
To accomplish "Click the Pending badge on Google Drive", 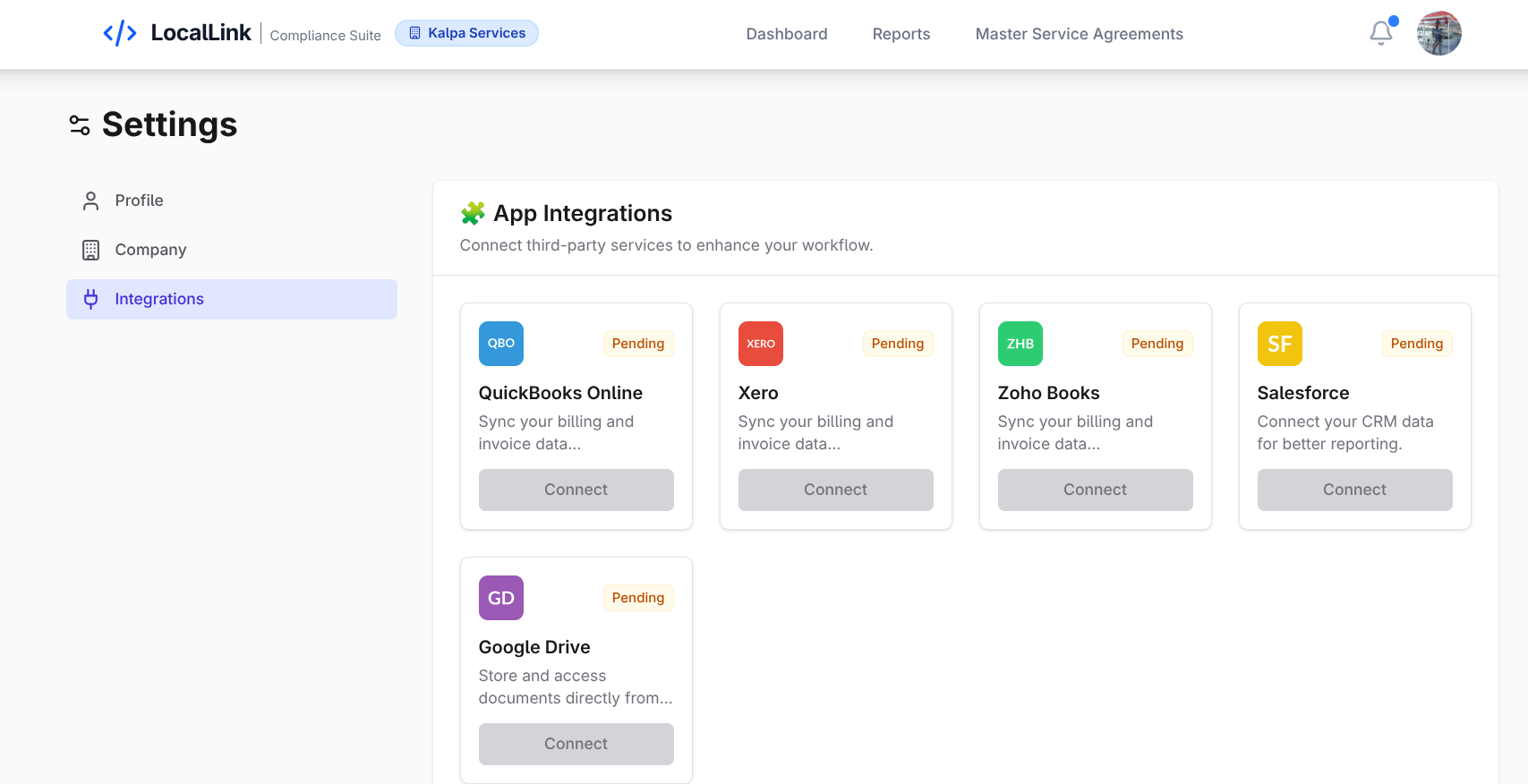I will (x=637, y=598).
